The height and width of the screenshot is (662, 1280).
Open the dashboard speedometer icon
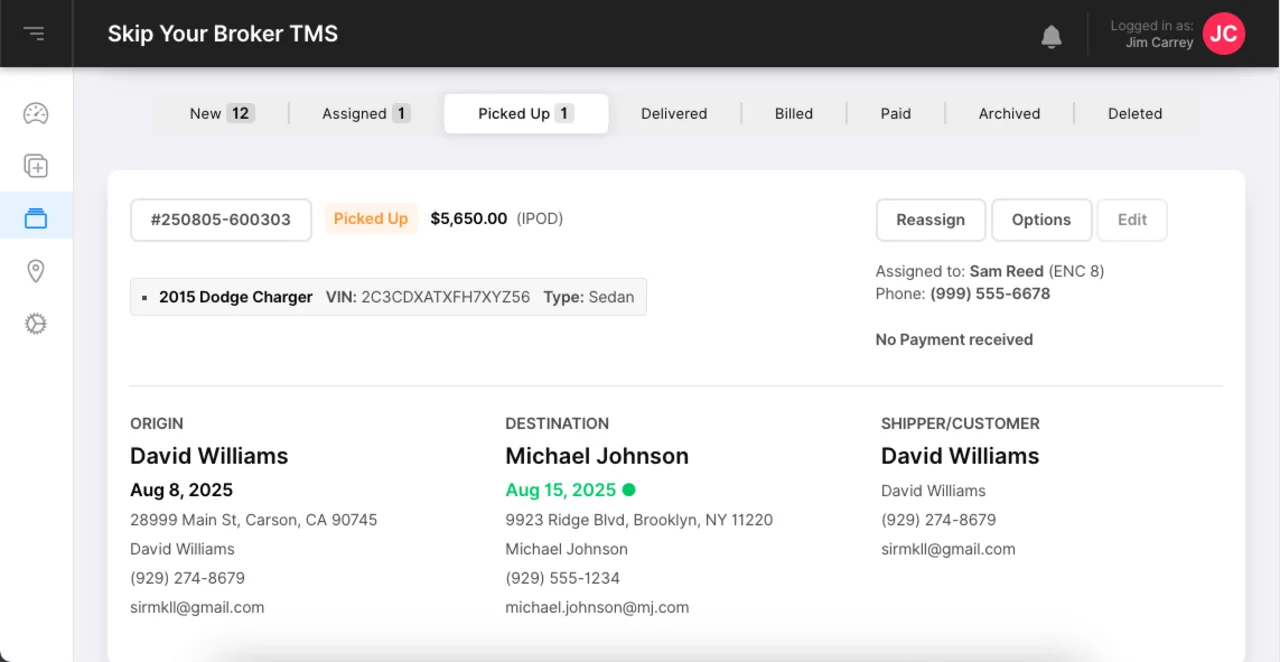point(36,113)
